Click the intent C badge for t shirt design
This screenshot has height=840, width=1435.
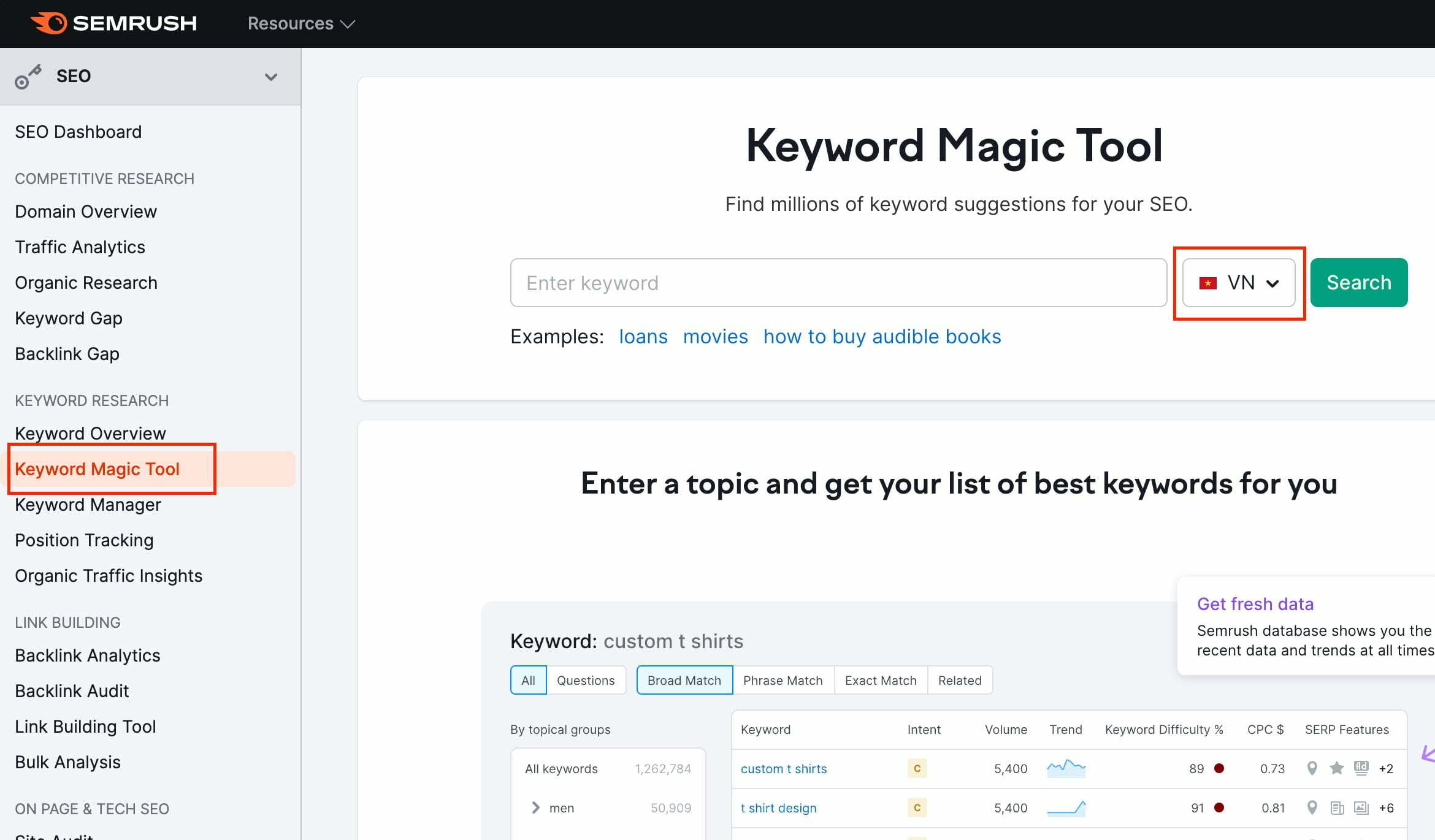917,808
